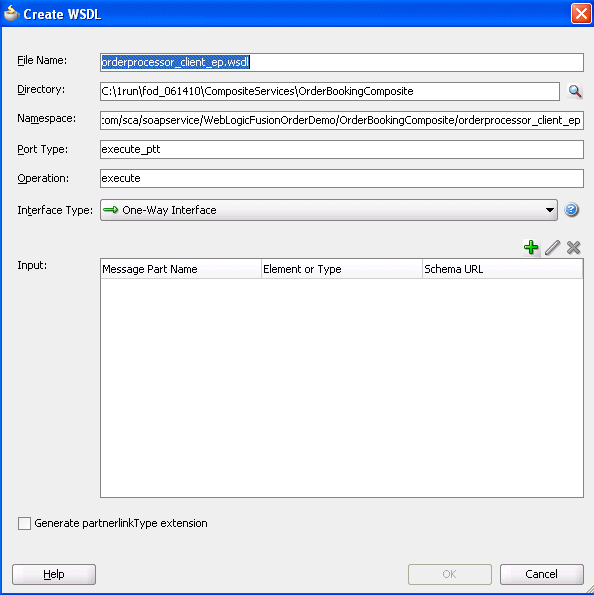Click the pencil edit message part icon
The height and width of the screenshot is (595, 594).
552,247
